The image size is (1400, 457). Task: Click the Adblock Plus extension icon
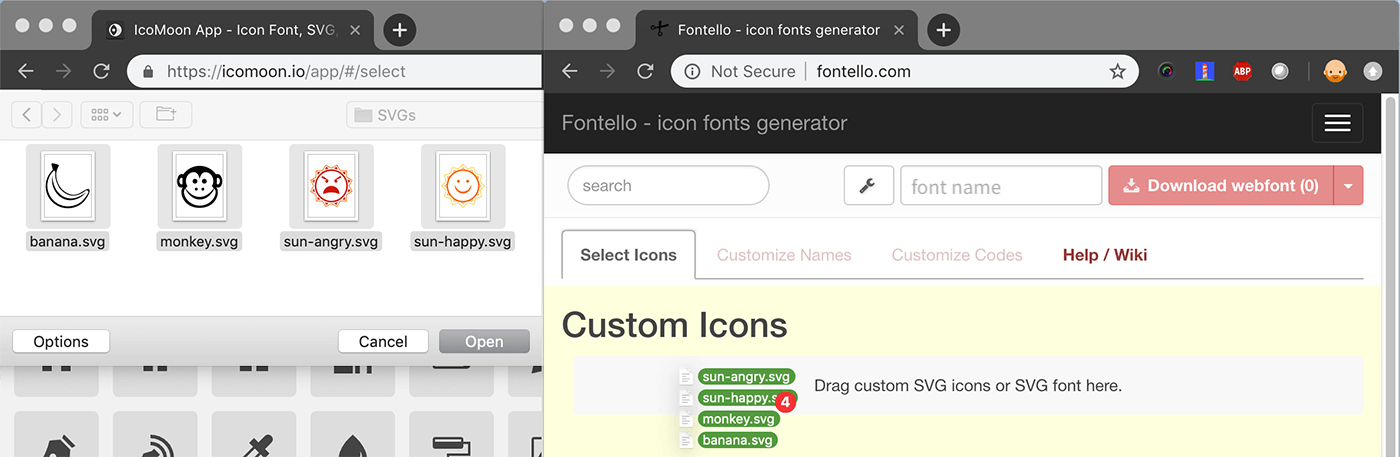pyautogui.click(x=1242, y=71)
